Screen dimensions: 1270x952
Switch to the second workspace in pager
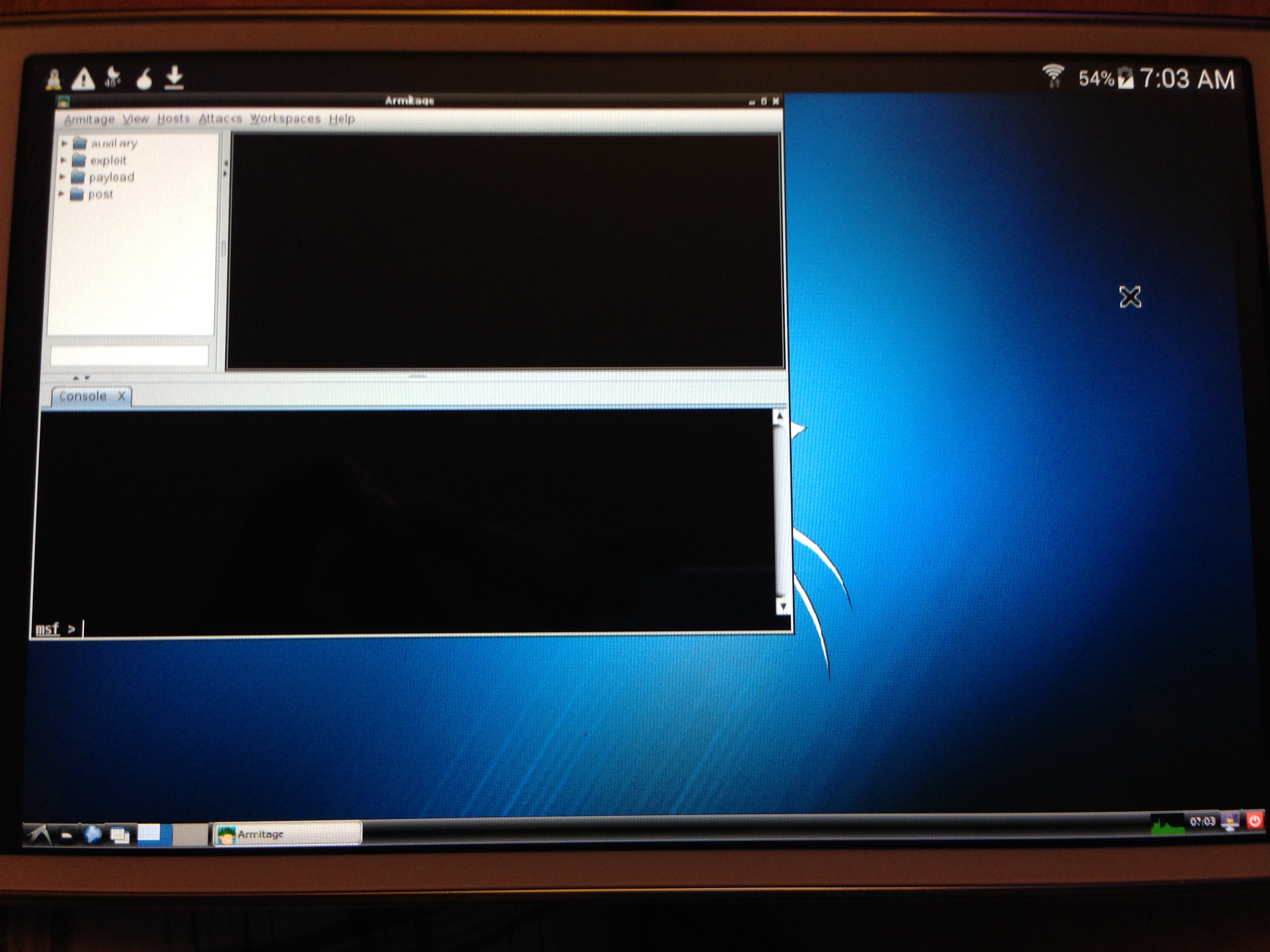pyautogui.click(x=190, y=835)
